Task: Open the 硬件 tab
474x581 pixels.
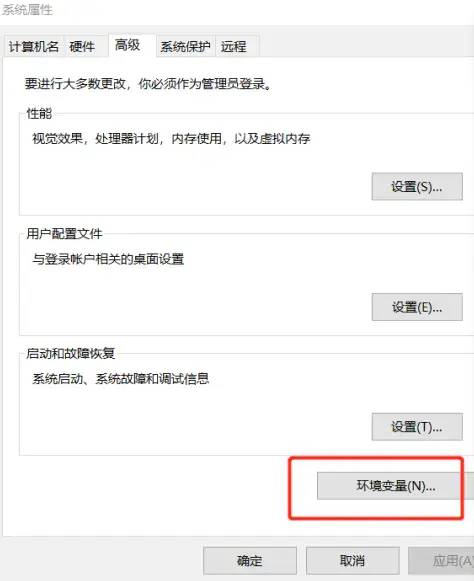Action: [x=83, y=46]
